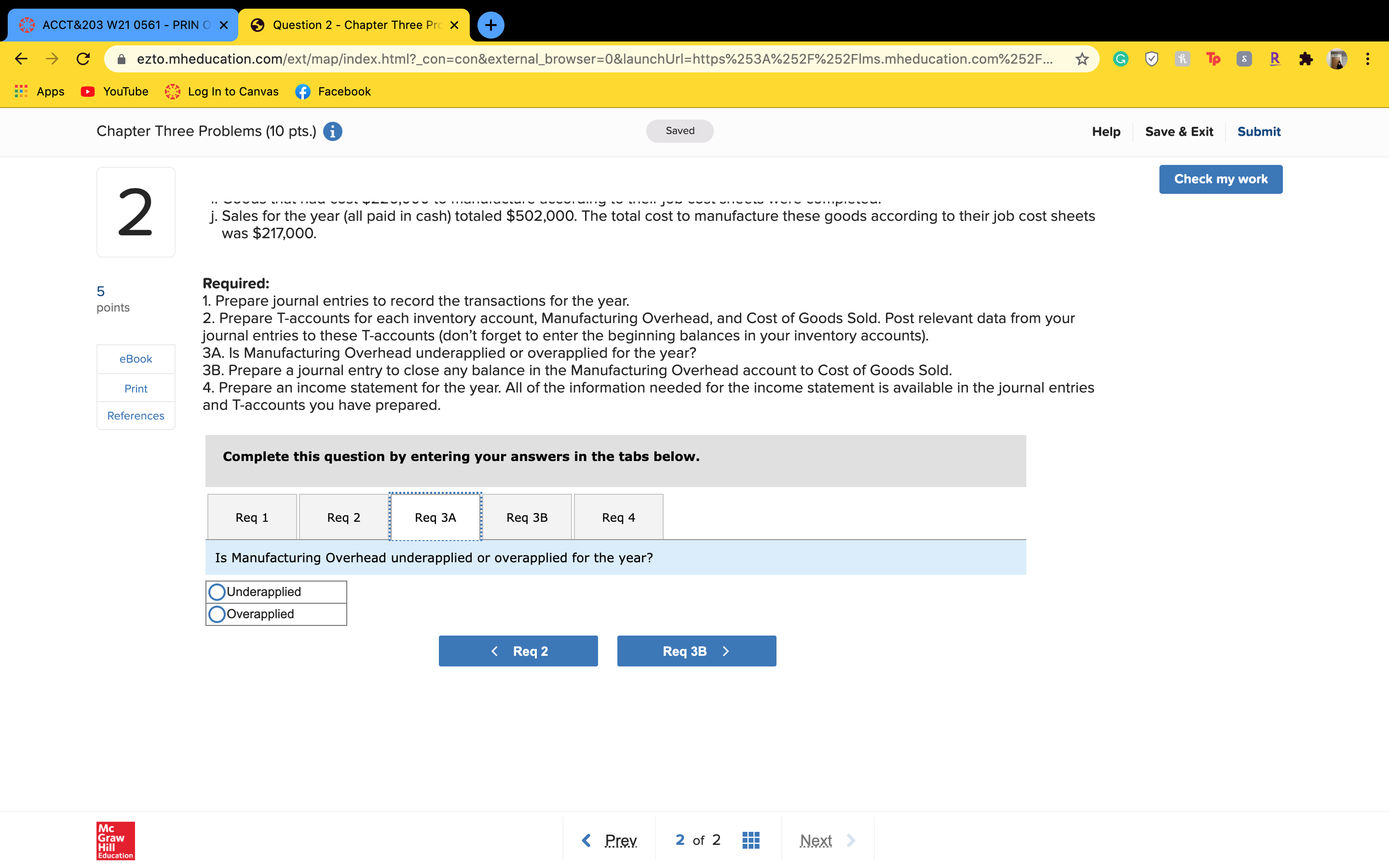Switch to the Req 4 tab
This screenshot has height=868, width=1389.
point(618,516)
